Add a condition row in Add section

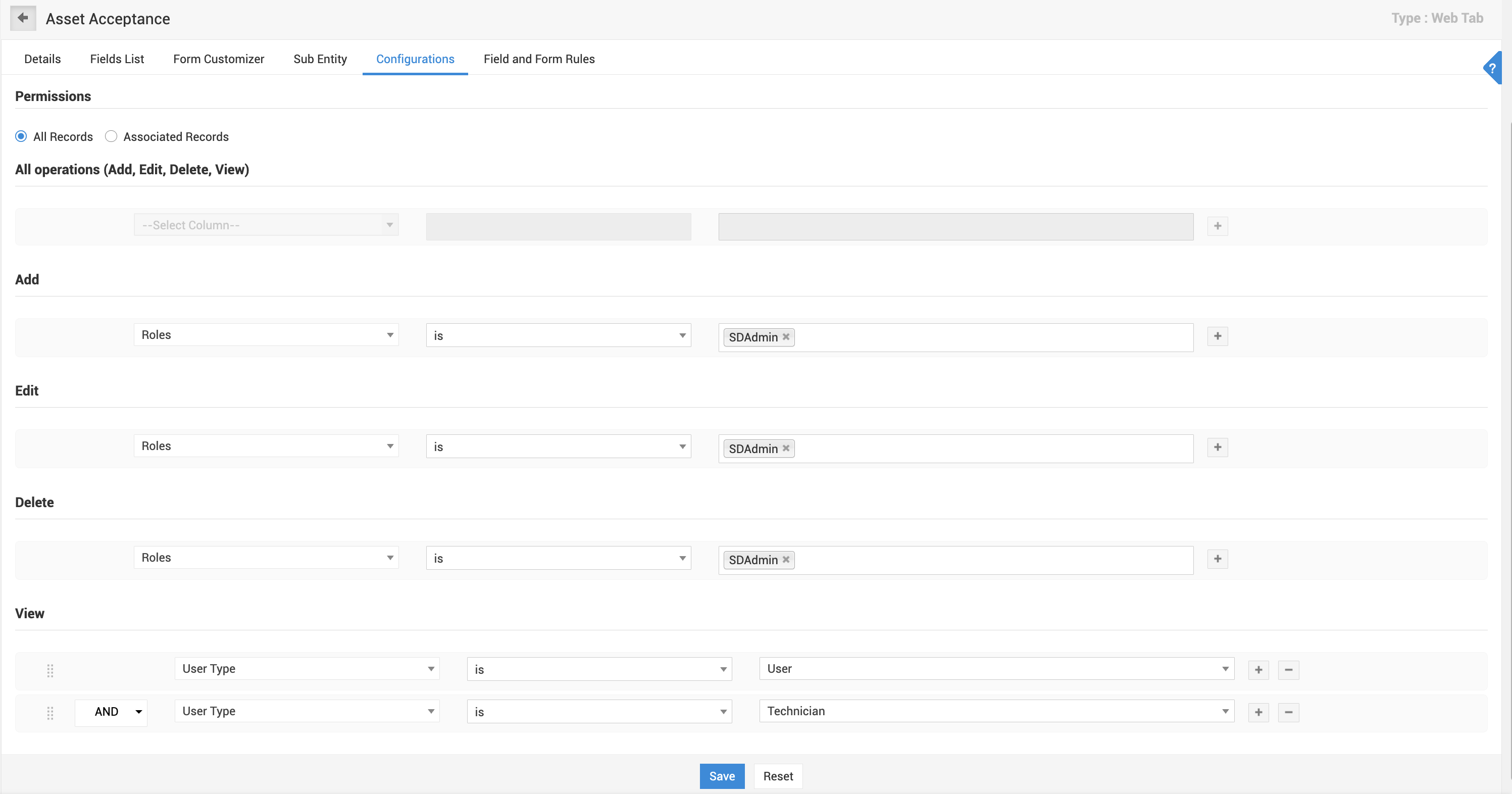(1218, 336)
